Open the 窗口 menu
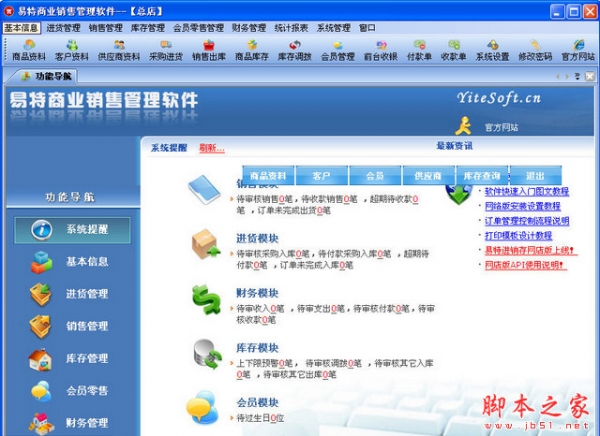Image resolution: width=600 pixels, height=436 pixels. (x=367, y=28)
